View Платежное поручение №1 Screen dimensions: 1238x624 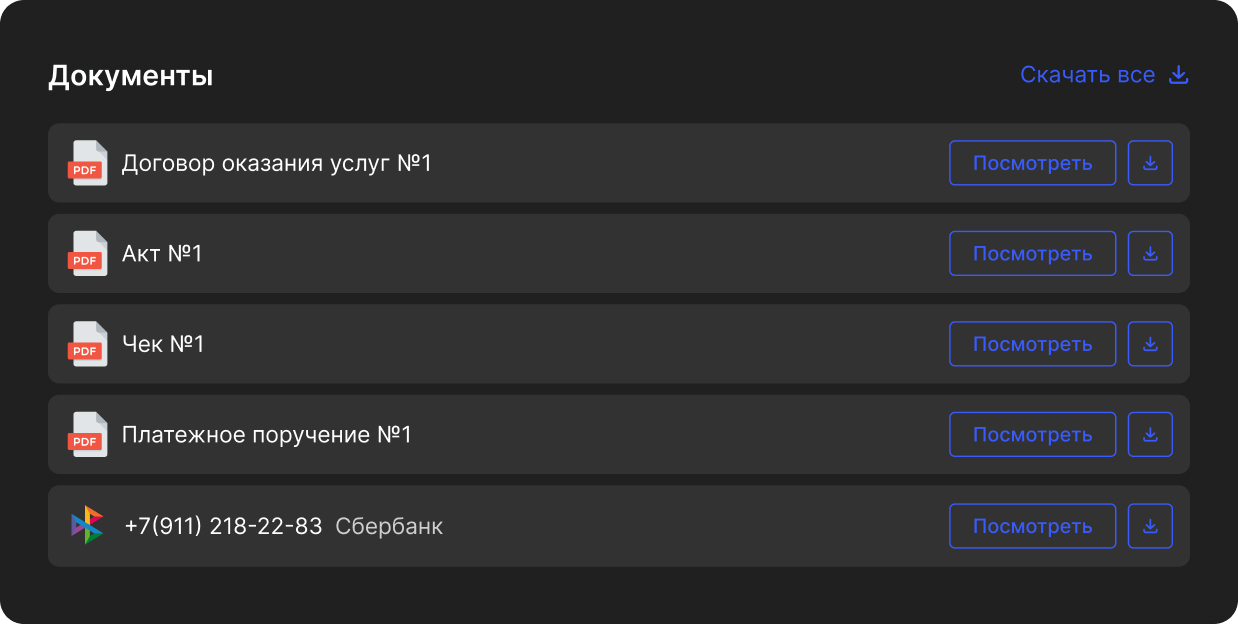pyautogui.click(x=1032, y=434)
